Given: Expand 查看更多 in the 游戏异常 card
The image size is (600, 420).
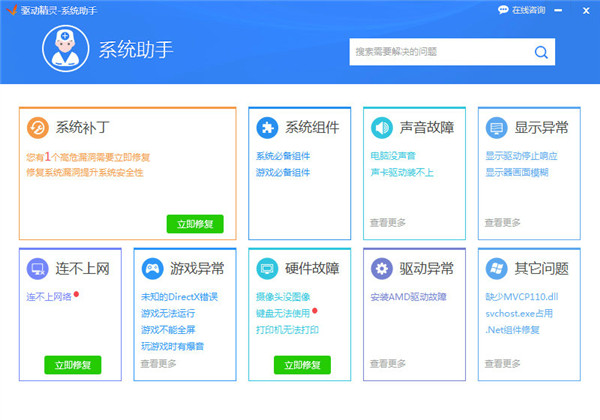Looking at the screenshot, I should coord(159,363).
